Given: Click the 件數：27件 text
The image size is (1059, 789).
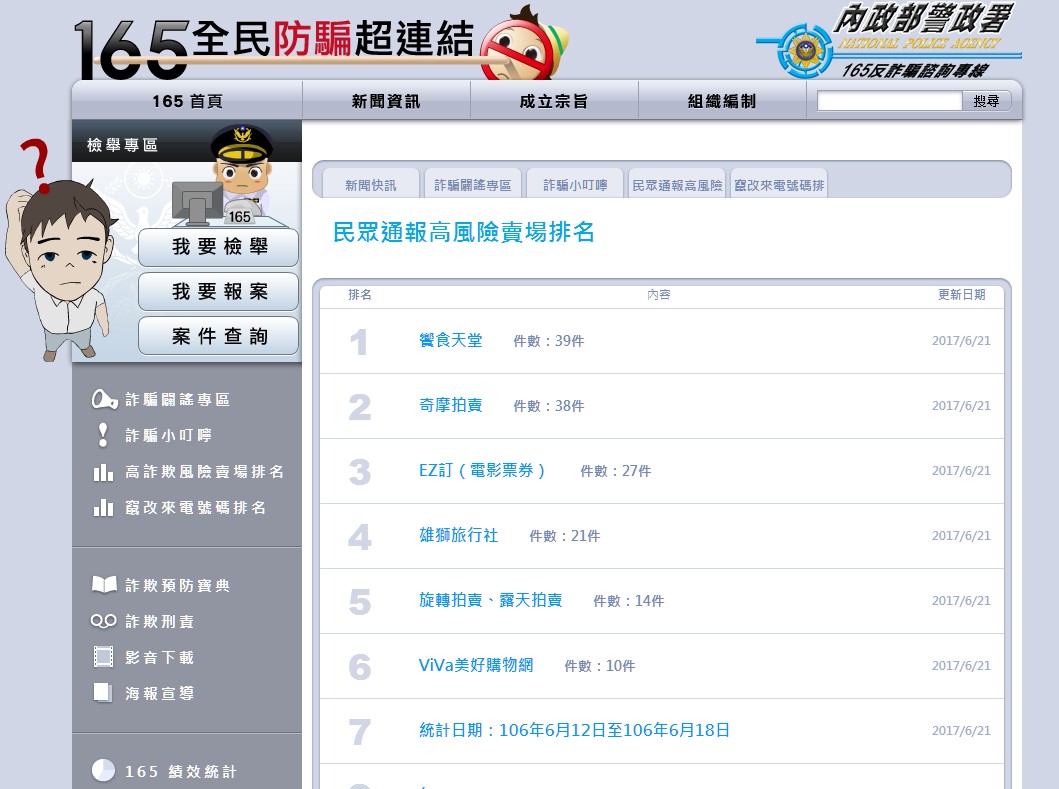Looking at the screenshot, I should 616,471.
